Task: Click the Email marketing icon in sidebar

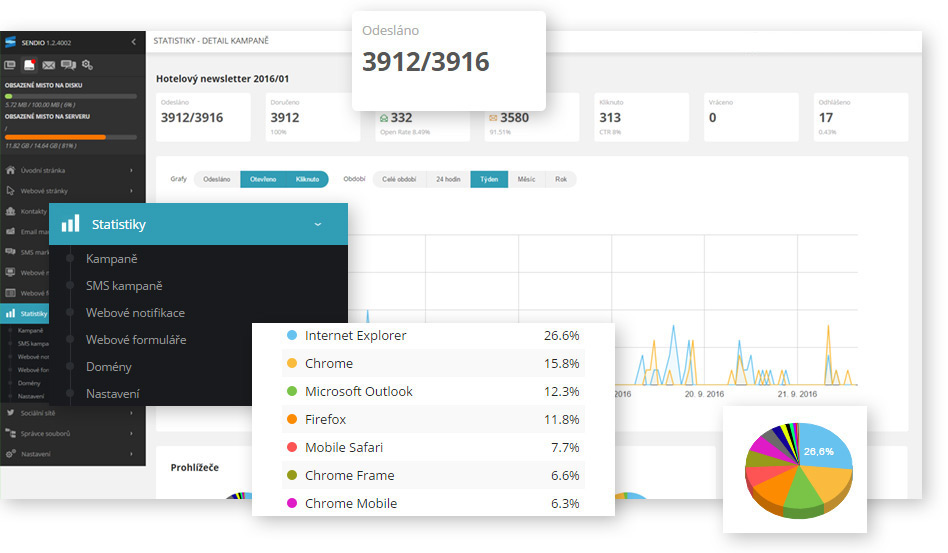Action: click(x=10, y=231)
